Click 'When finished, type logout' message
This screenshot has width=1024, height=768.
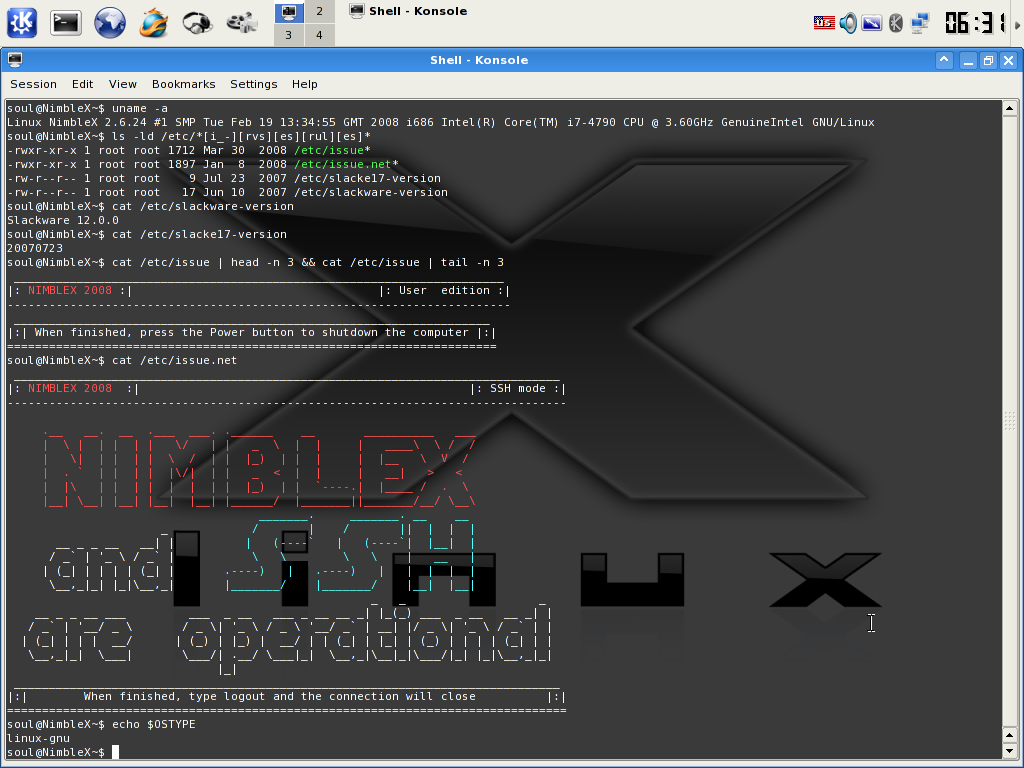click(280, 697)
